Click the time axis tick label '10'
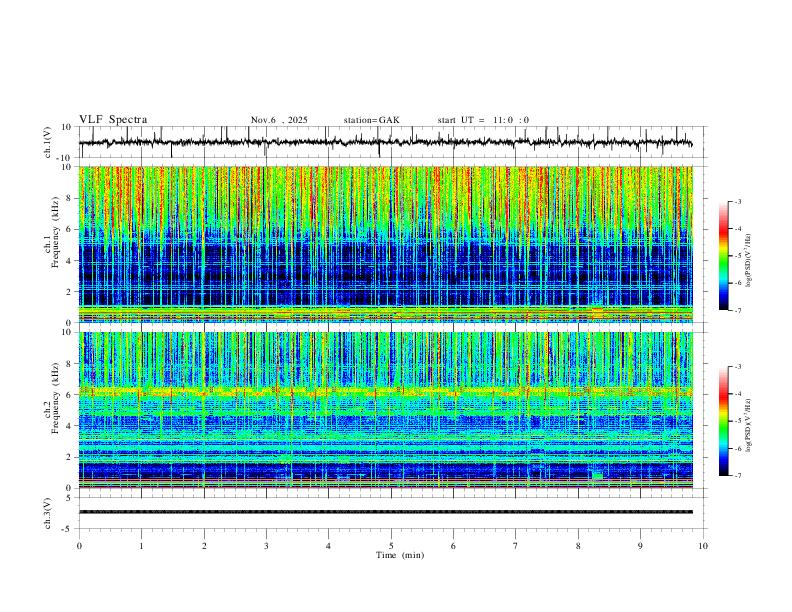The image size is (792, 612). [x=703, y=546]
